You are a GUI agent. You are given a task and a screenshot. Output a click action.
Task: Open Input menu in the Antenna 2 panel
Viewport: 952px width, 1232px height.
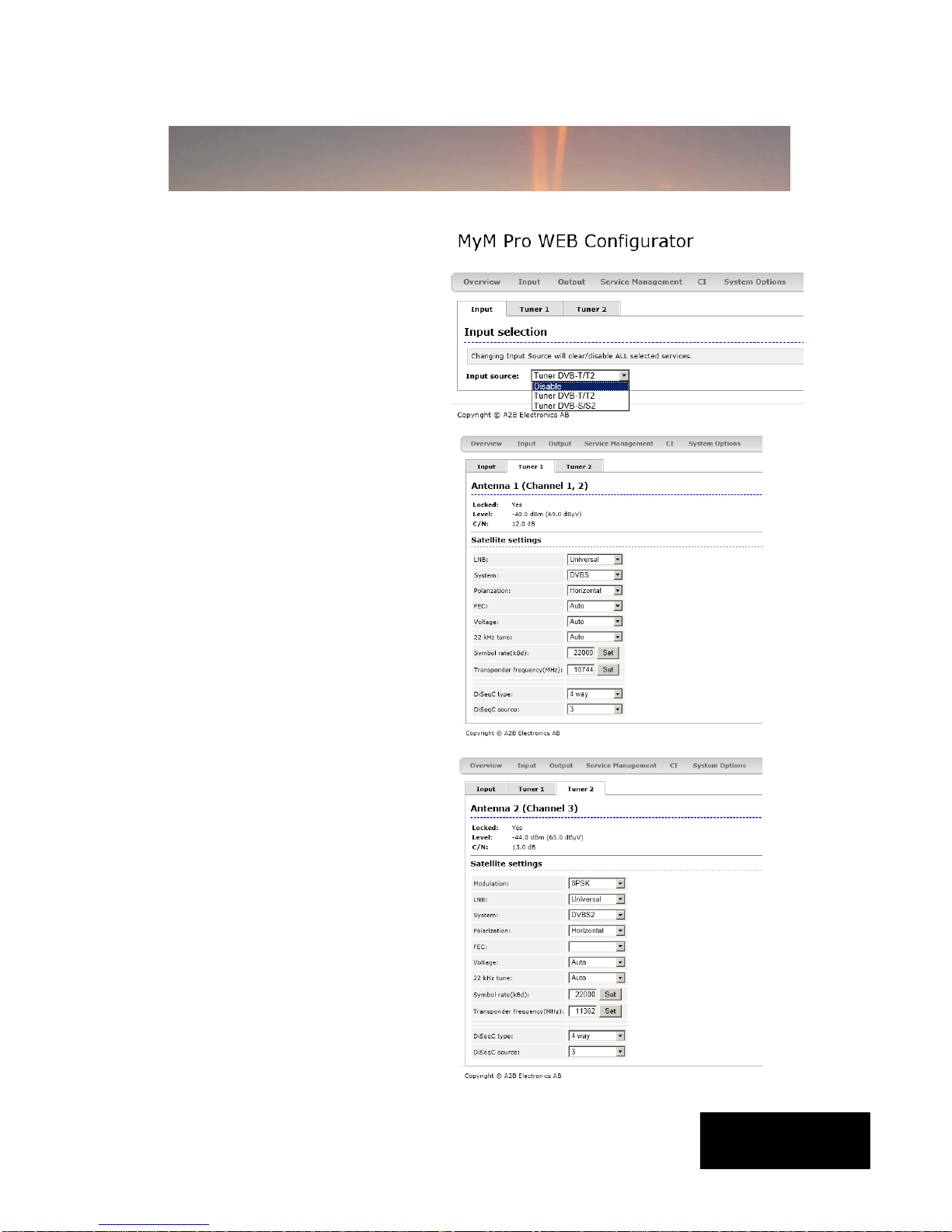click(527, 766)
